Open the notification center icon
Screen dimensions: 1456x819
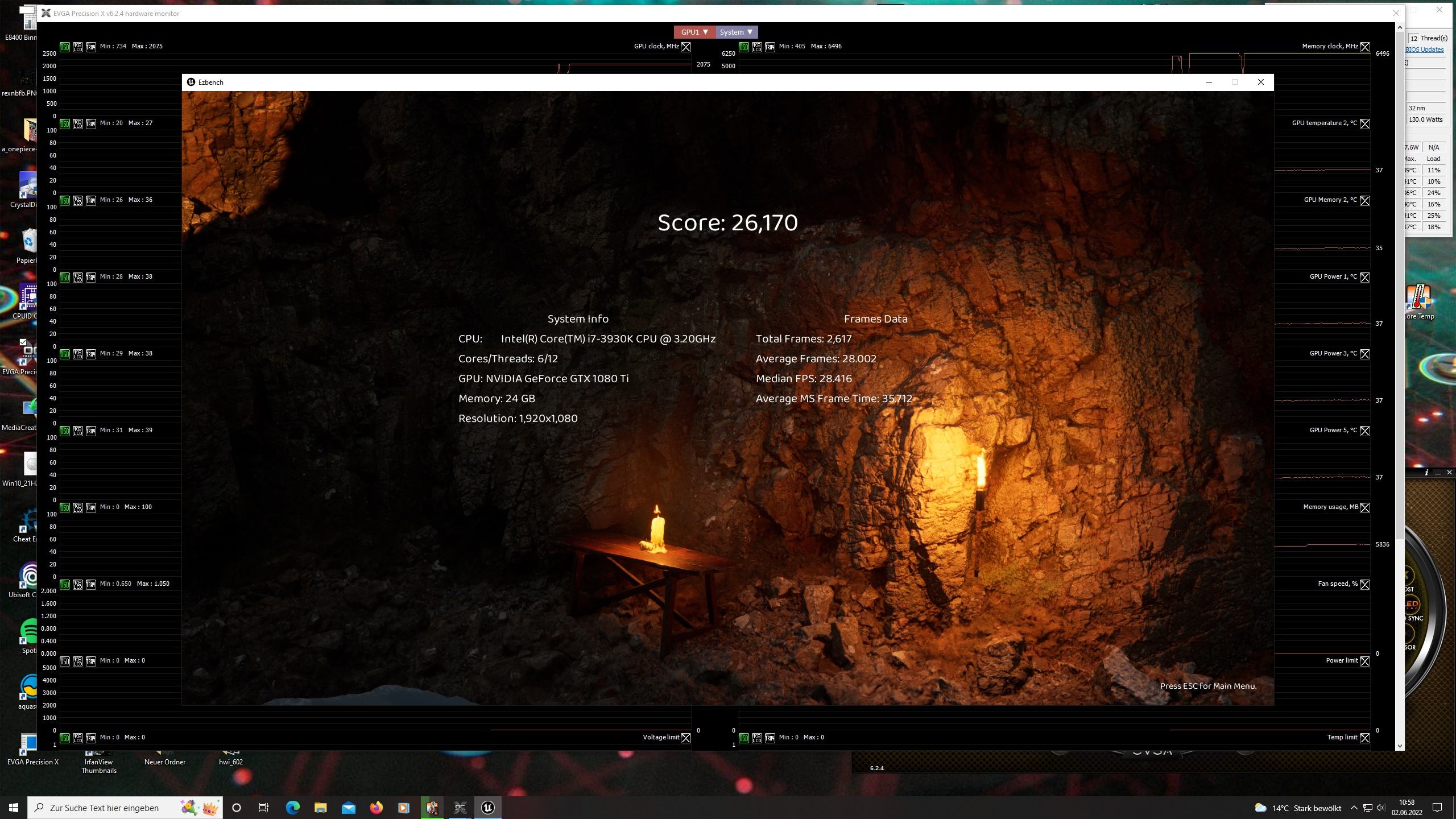[x=1437, y=808]
